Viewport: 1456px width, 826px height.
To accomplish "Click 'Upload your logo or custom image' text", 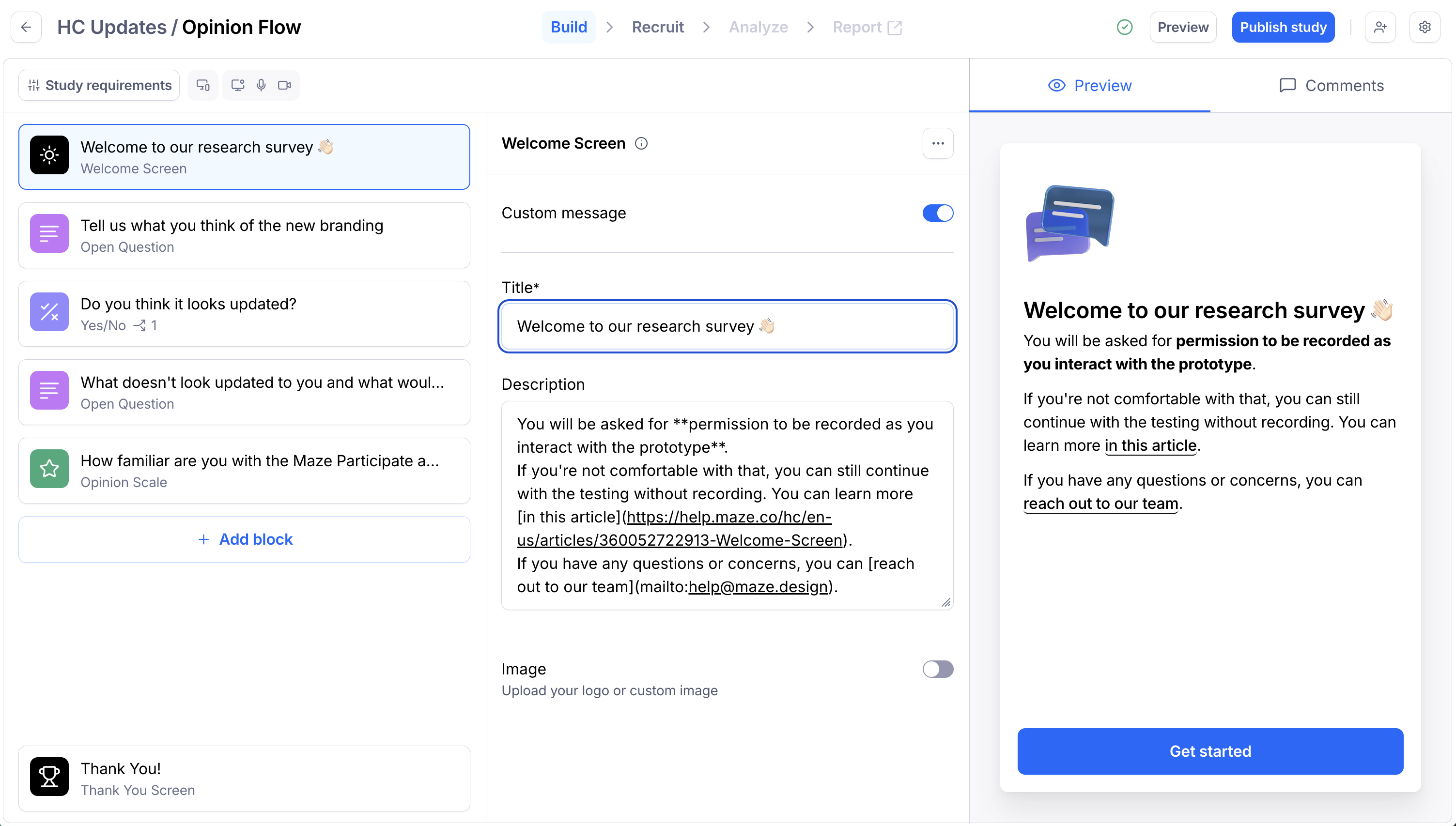I will pos(609,690).
